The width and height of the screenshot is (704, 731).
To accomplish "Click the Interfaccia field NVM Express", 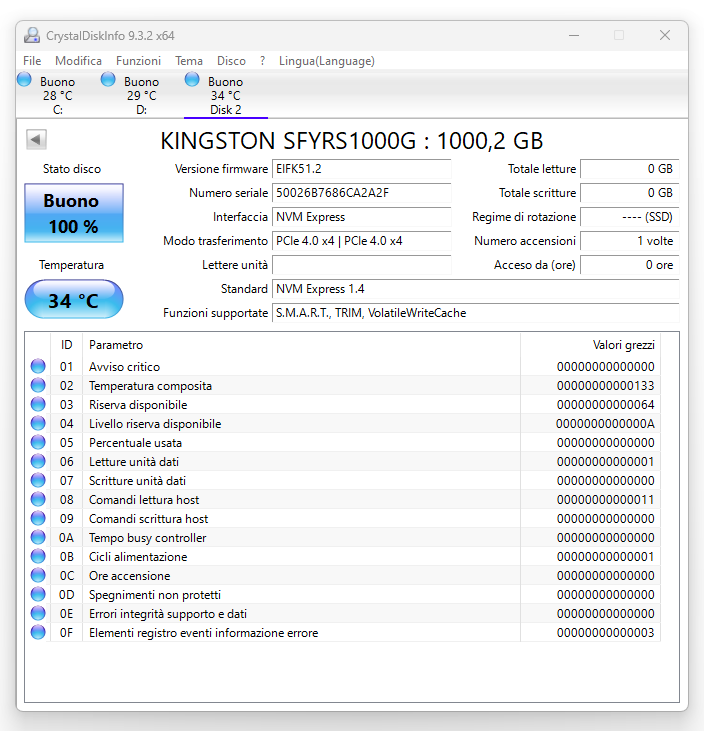I will (361, 217).
